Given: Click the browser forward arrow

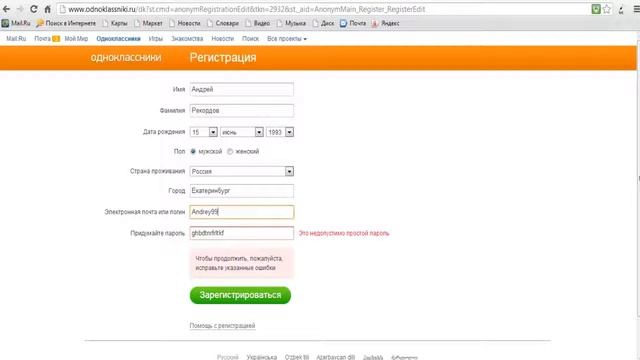Looking at the screenshot, I should [x=20, y=9].
